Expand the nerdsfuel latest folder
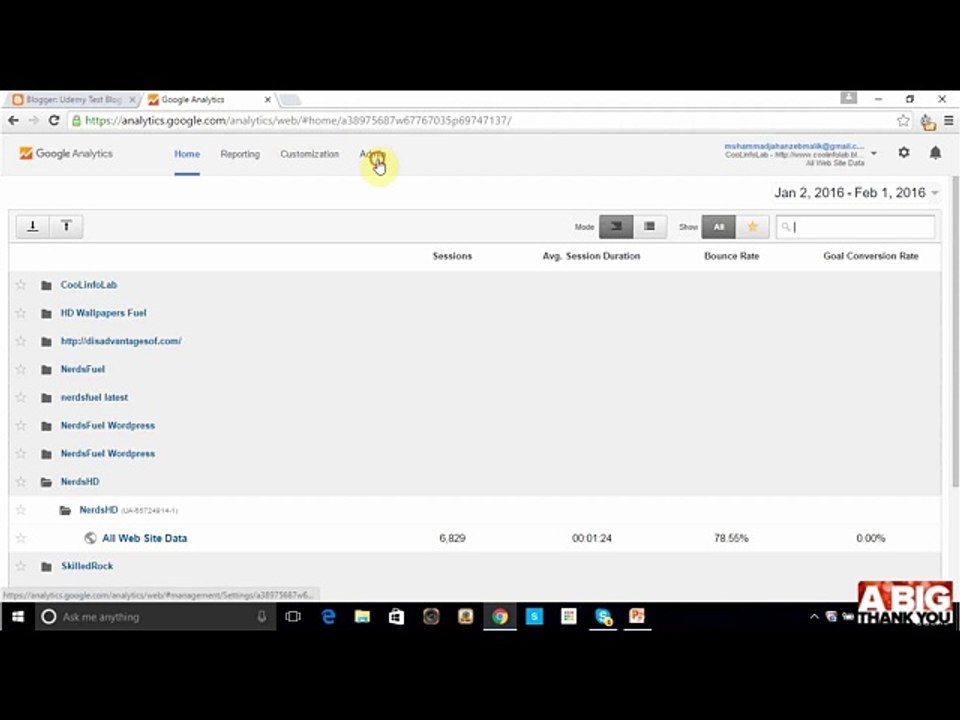Screen dimensions: 960x720 (x=46, y=398)
